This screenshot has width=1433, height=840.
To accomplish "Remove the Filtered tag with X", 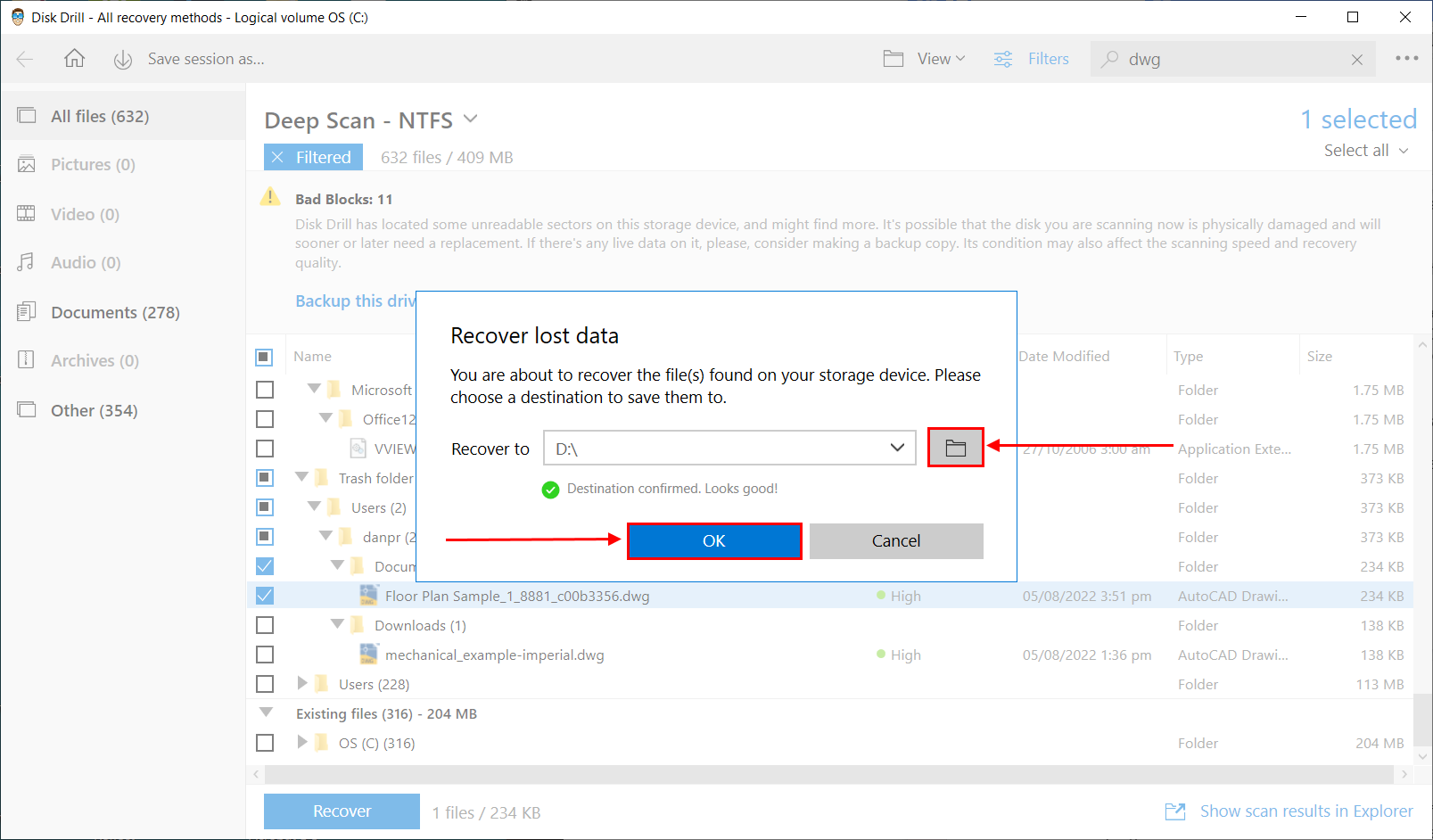I will point(277,157).
